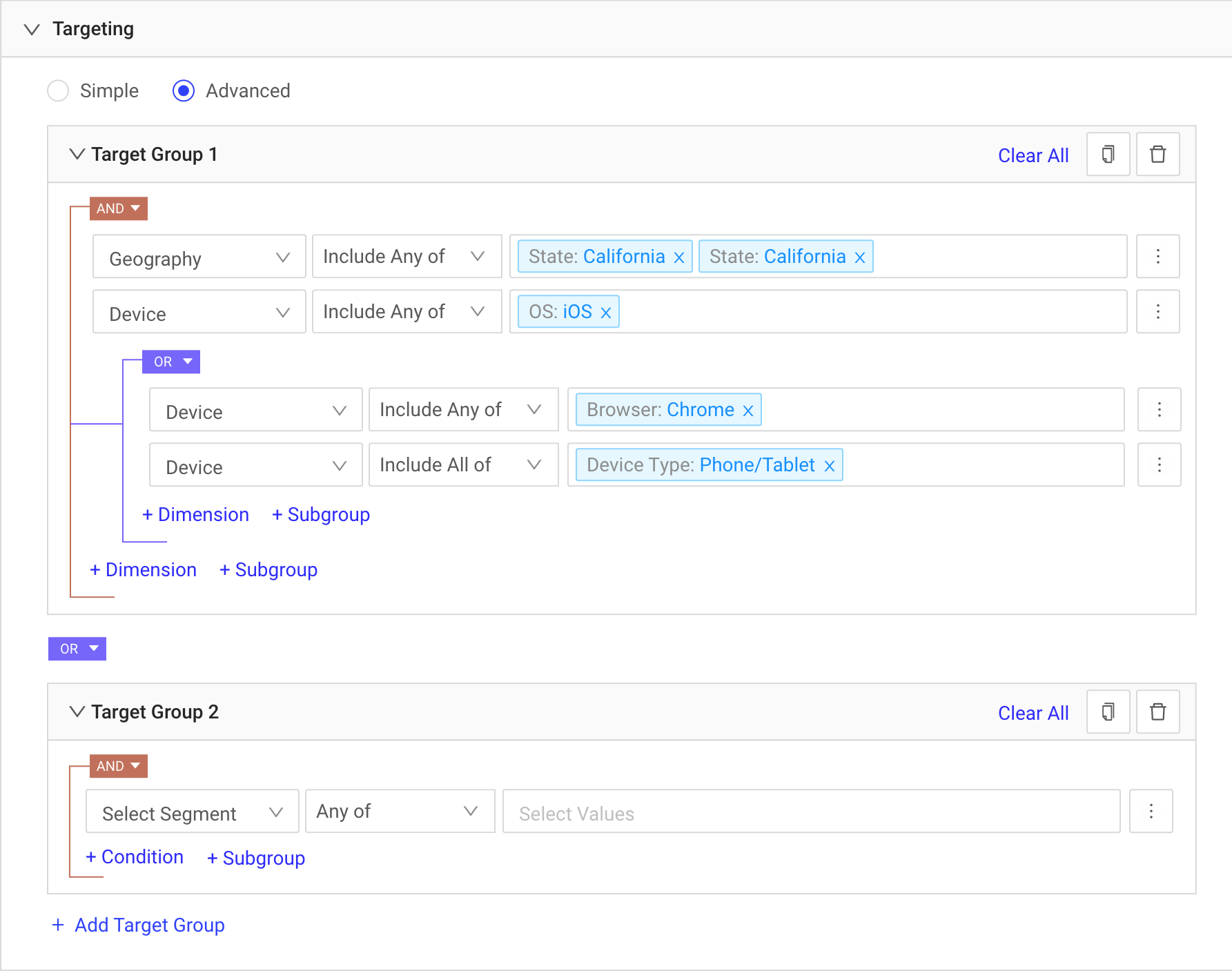Delete Target Group 1 with trash icon
1232x971 pixels.
tap(1157, 154)
